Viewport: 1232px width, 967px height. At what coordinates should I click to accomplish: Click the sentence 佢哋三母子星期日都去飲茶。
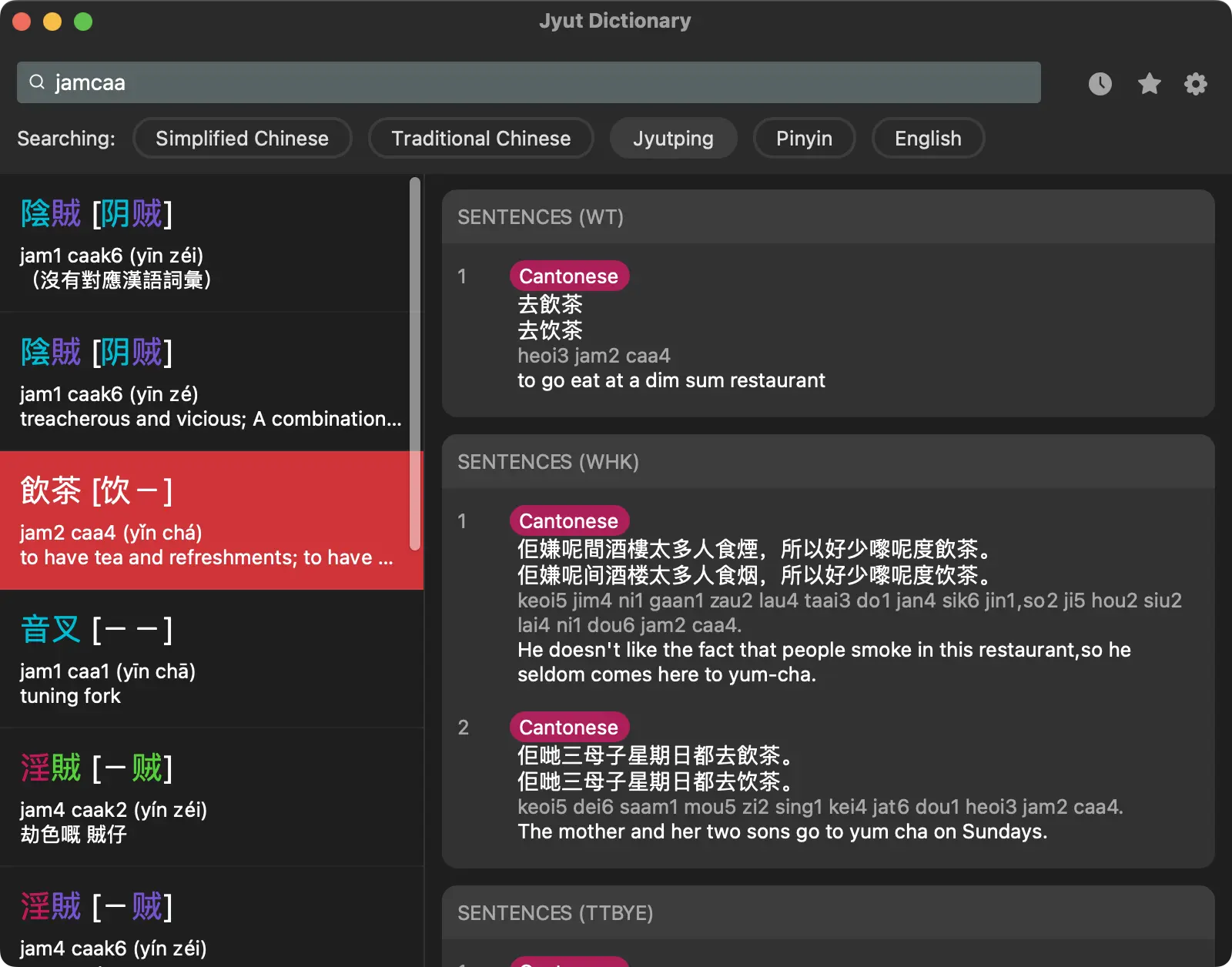click(x=655, y=755)
